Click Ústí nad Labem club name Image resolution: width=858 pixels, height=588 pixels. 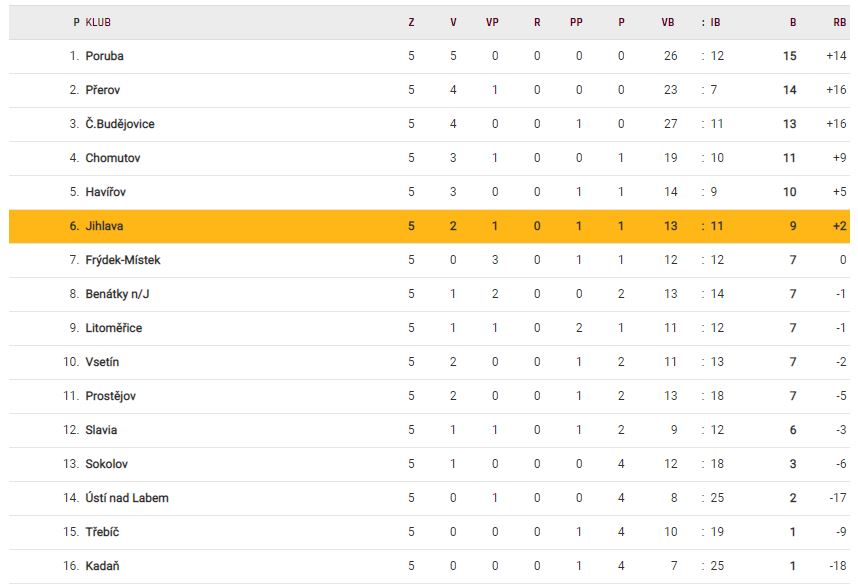click(127, 498)
